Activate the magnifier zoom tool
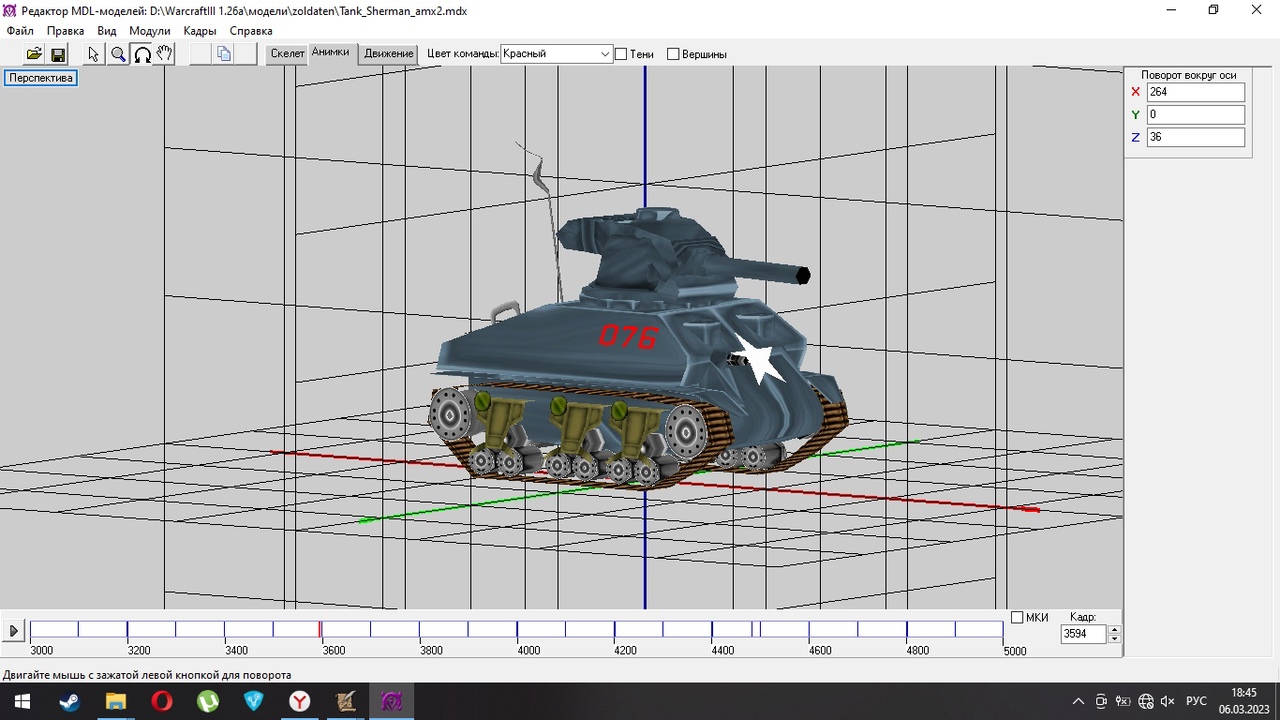Image resolution: width=1280 pixels, height=720 pixels. pos(118,54)
